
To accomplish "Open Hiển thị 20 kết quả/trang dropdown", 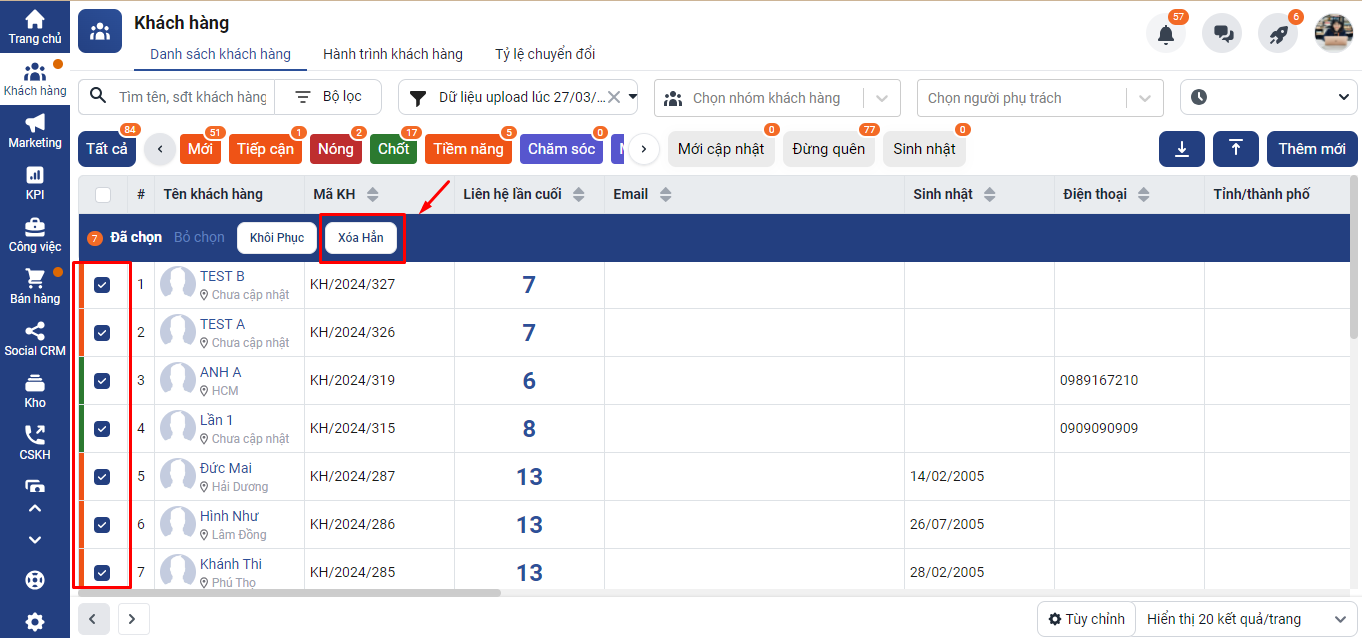I will [1246, 619].
